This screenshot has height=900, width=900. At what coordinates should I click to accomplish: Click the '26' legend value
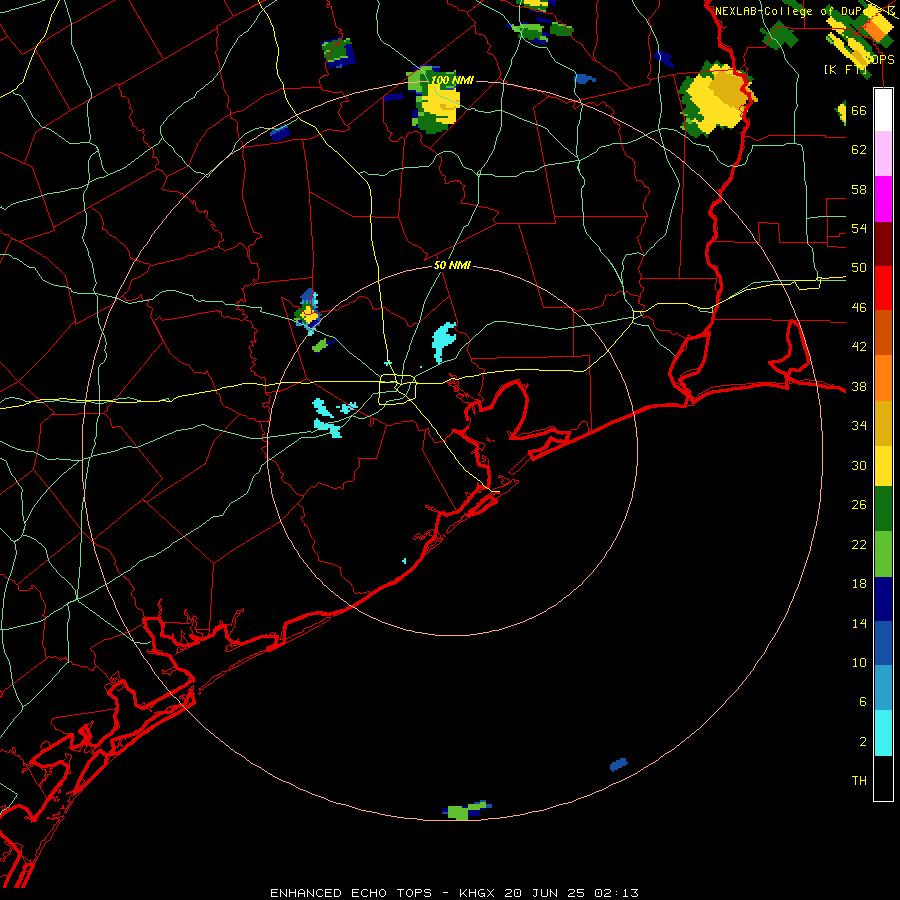[859, 505]
